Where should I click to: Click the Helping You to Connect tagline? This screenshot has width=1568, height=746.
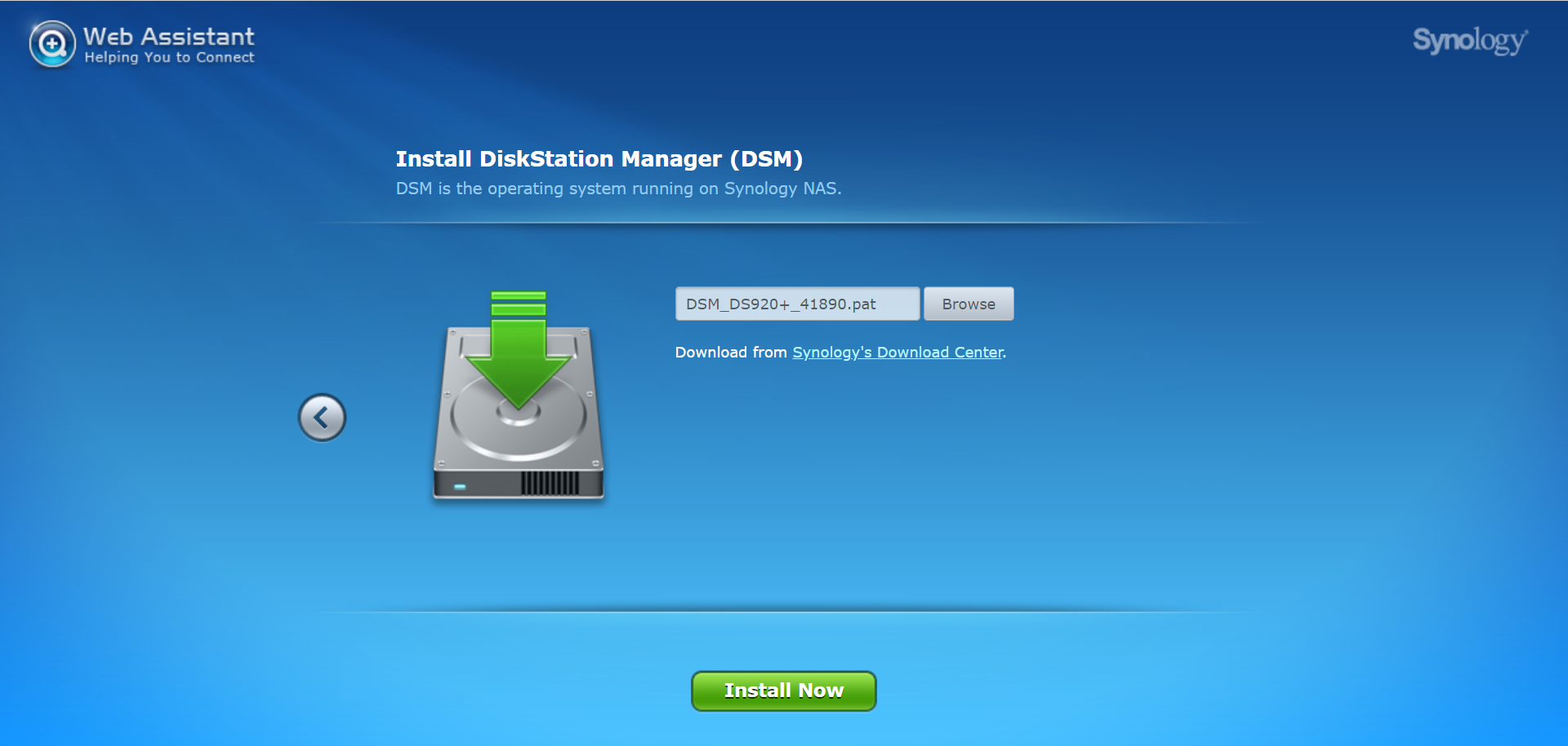pyautogui.click(x=170, y=57)
